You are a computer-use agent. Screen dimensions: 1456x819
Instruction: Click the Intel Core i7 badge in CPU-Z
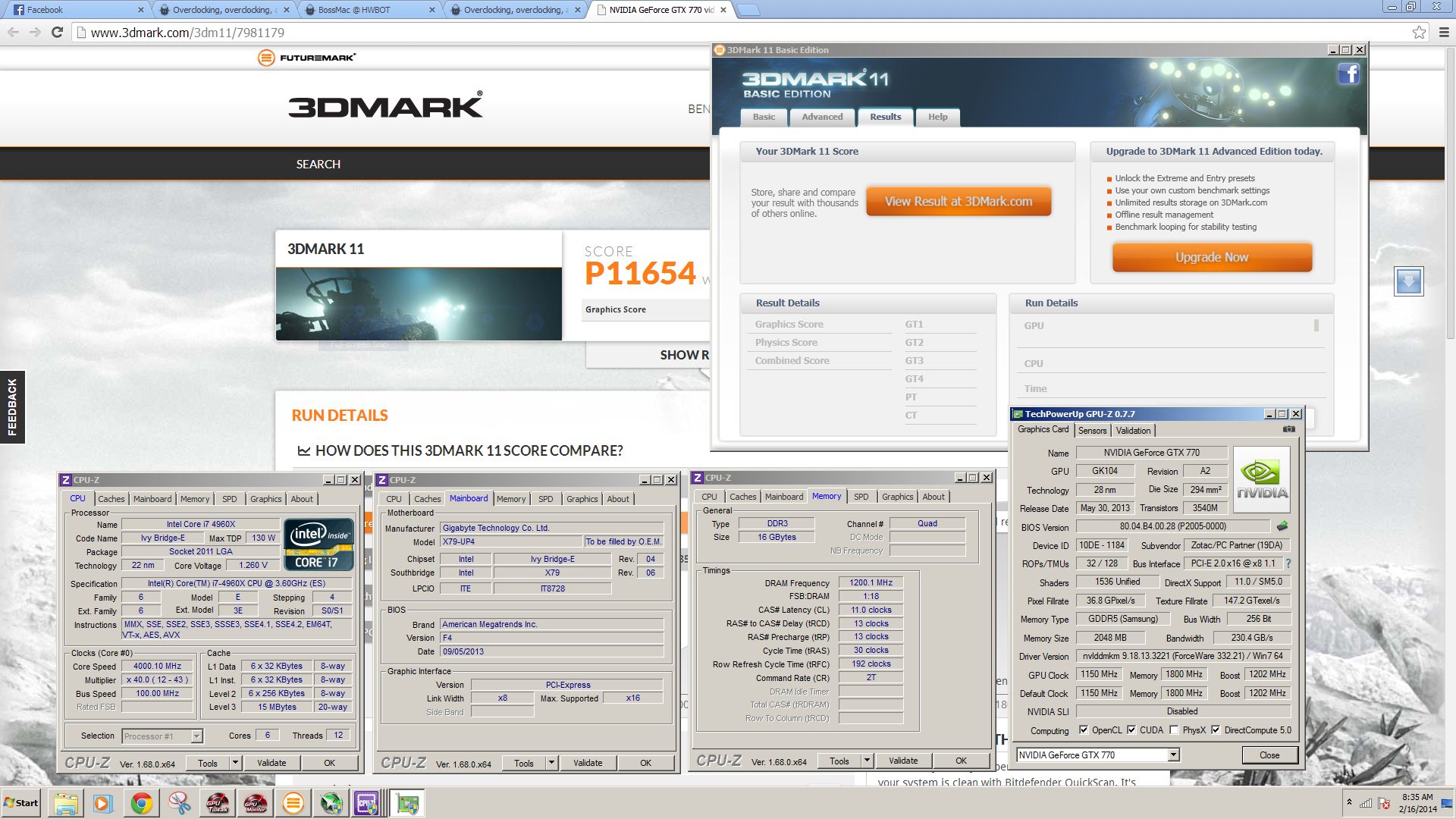(x=318, y=544)
